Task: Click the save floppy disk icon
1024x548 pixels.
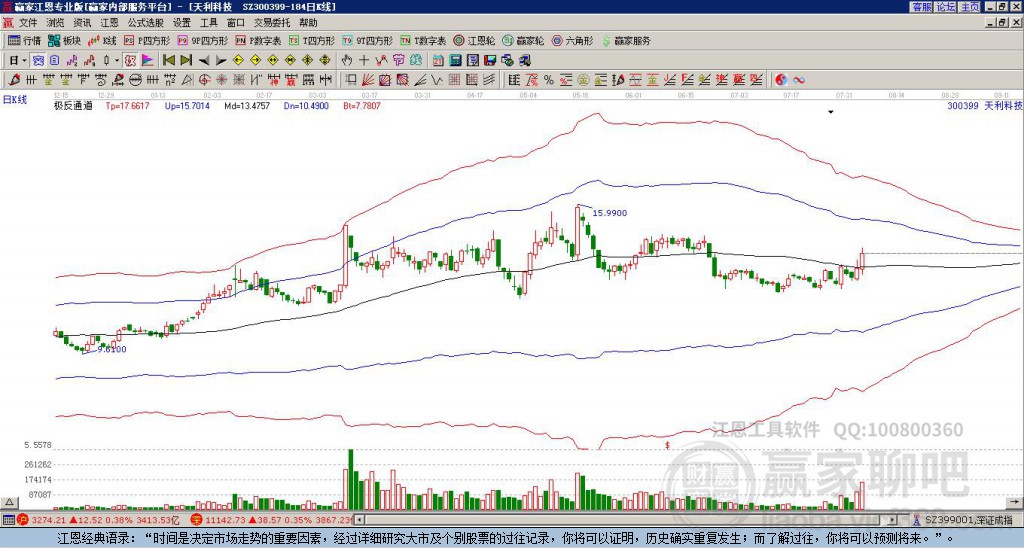Action: click(x=490, y=61)
